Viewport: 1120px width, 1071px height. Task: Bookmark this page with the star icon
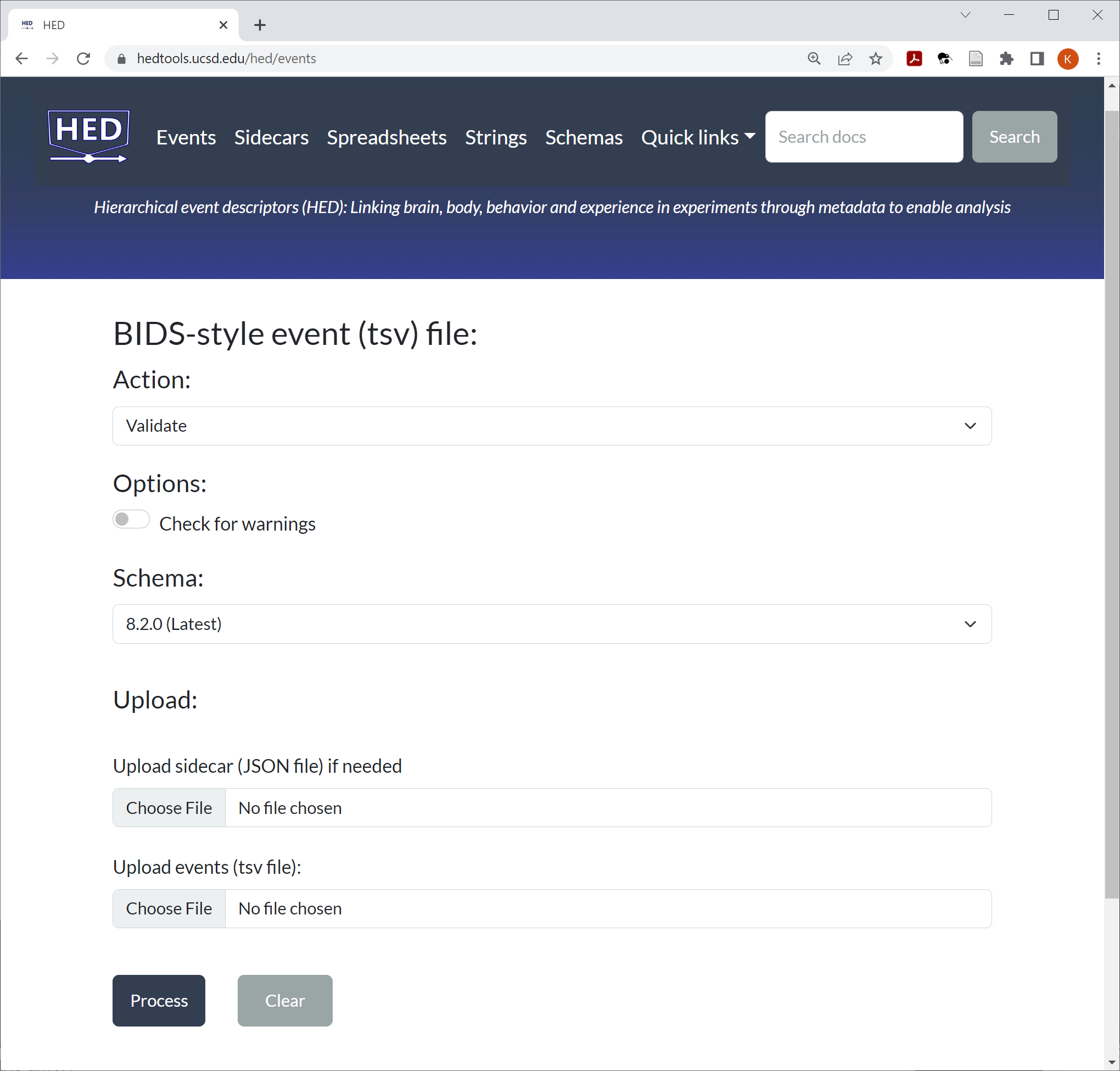pyautogui.click(x=875, y=59)
